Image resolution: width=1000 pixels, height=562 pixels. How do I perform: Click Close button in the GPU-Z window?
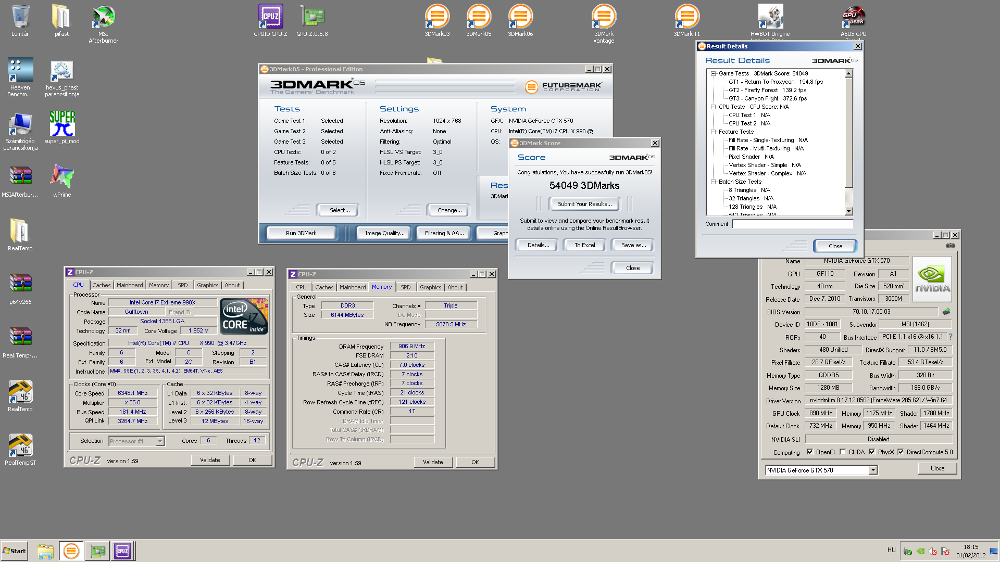coord(937,468)
